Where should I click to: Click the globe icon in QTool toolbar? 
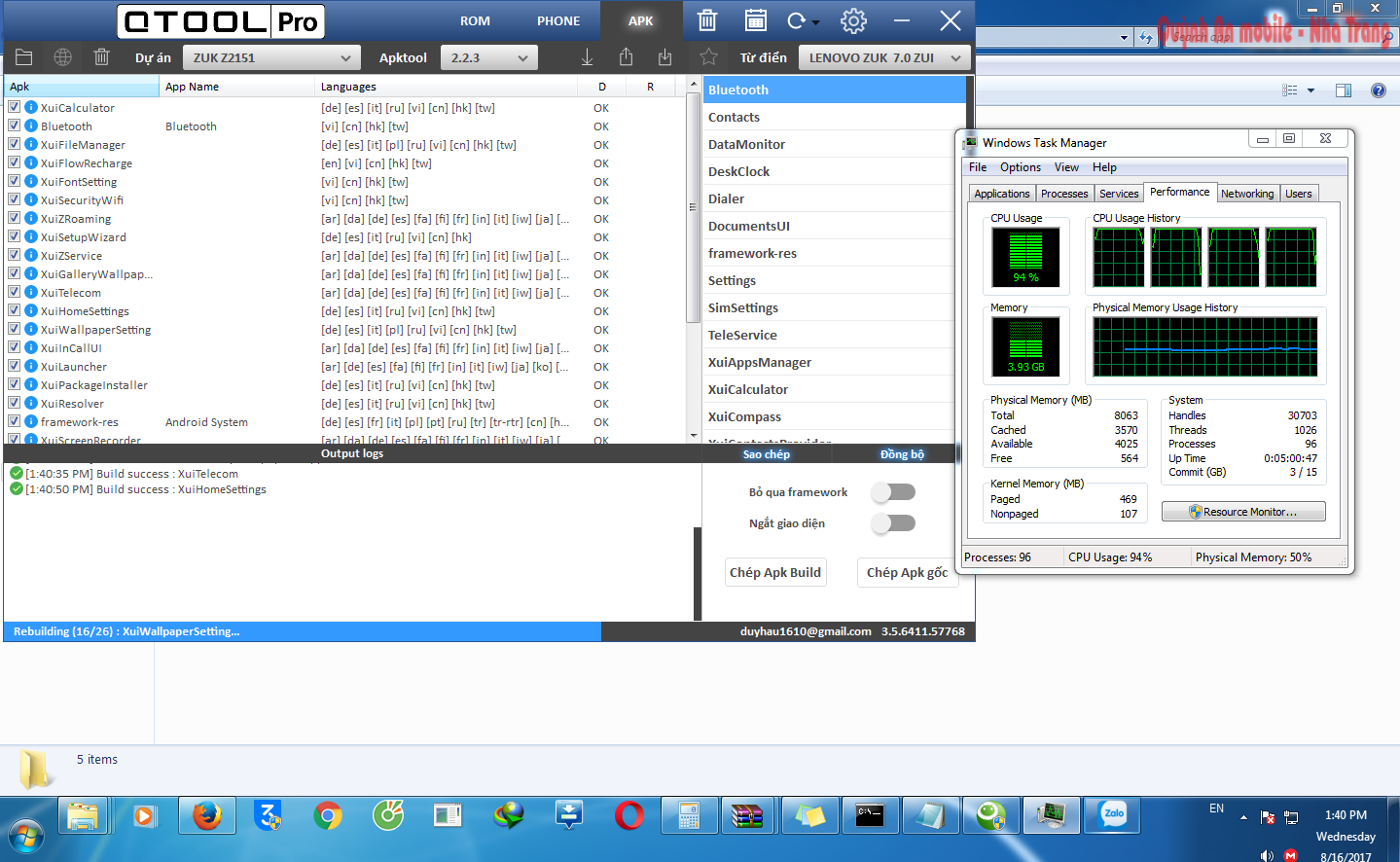click(63, 57)
